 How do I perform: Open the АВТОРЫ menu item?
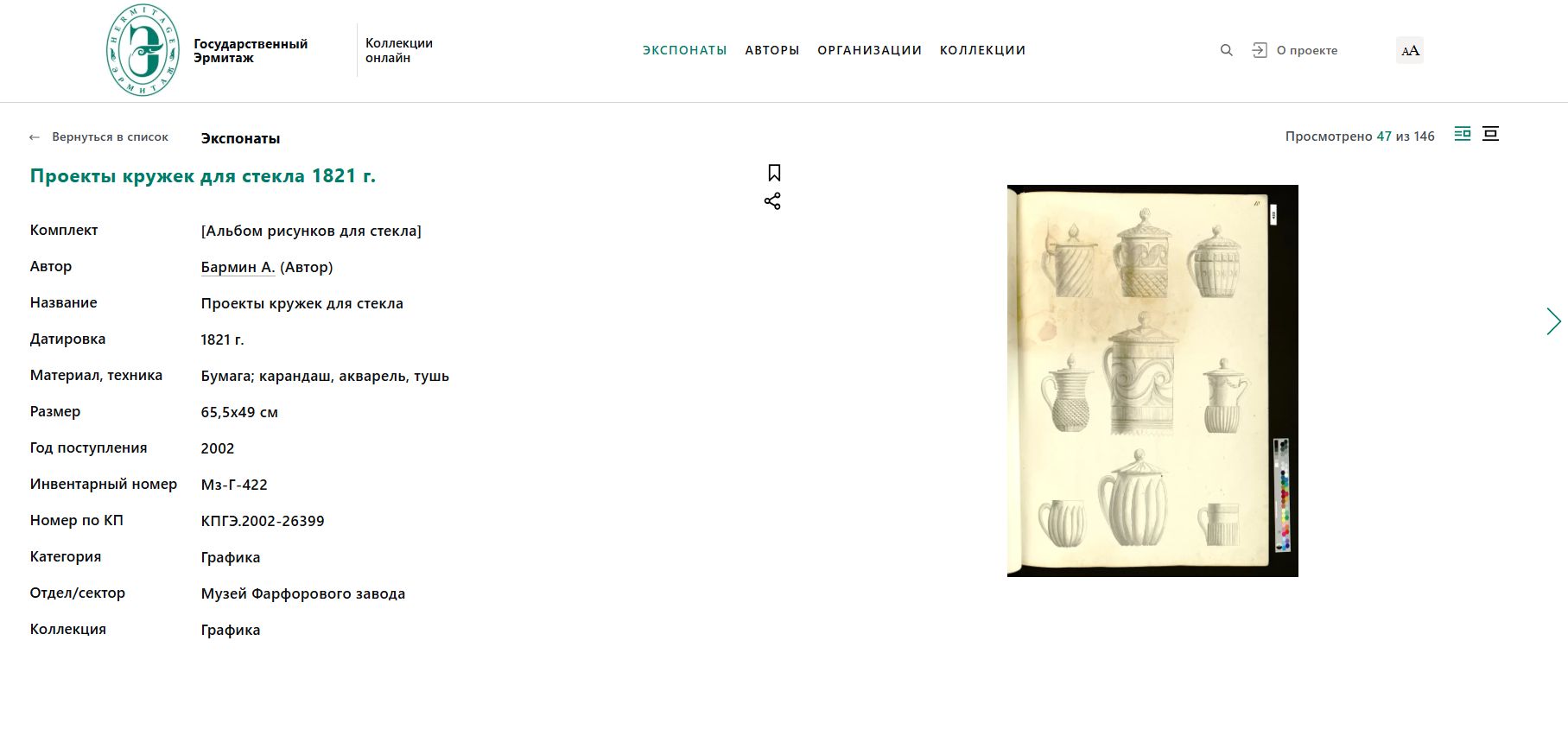point(772,50)
